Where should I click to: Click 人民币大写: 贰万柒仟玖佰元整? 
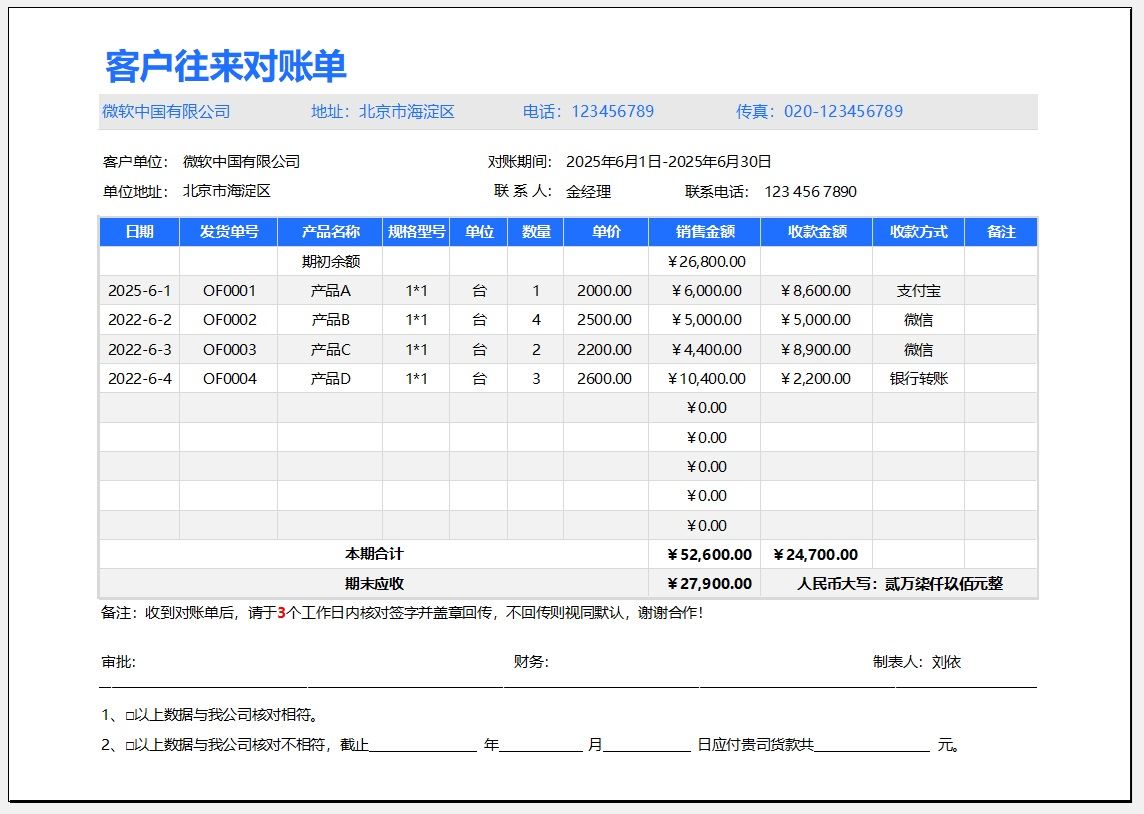coord(900,584)
